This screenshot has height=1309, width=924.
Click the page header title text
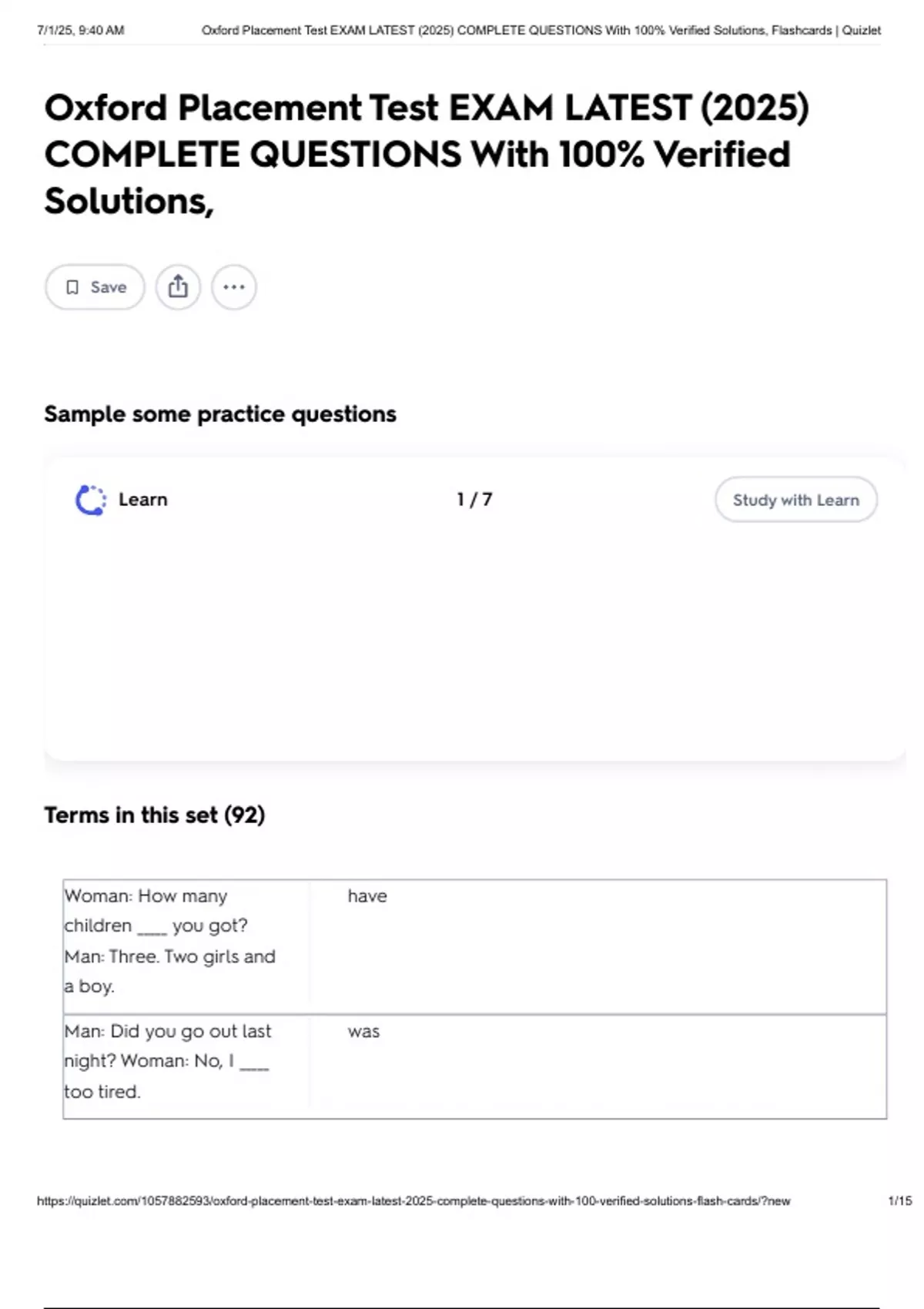pos(541,31)
